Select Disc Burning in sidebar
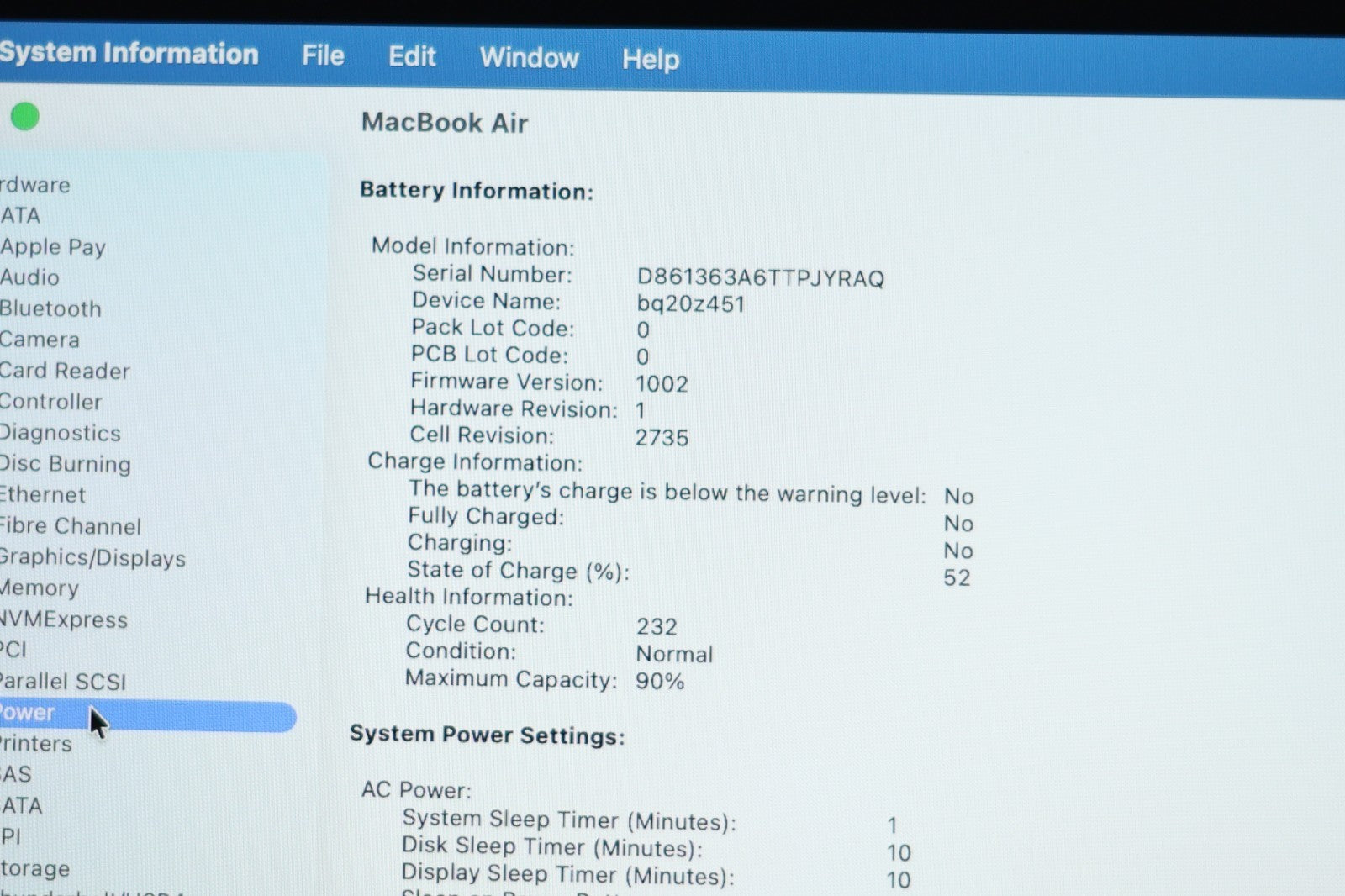1345x896 pixels. 66,464
